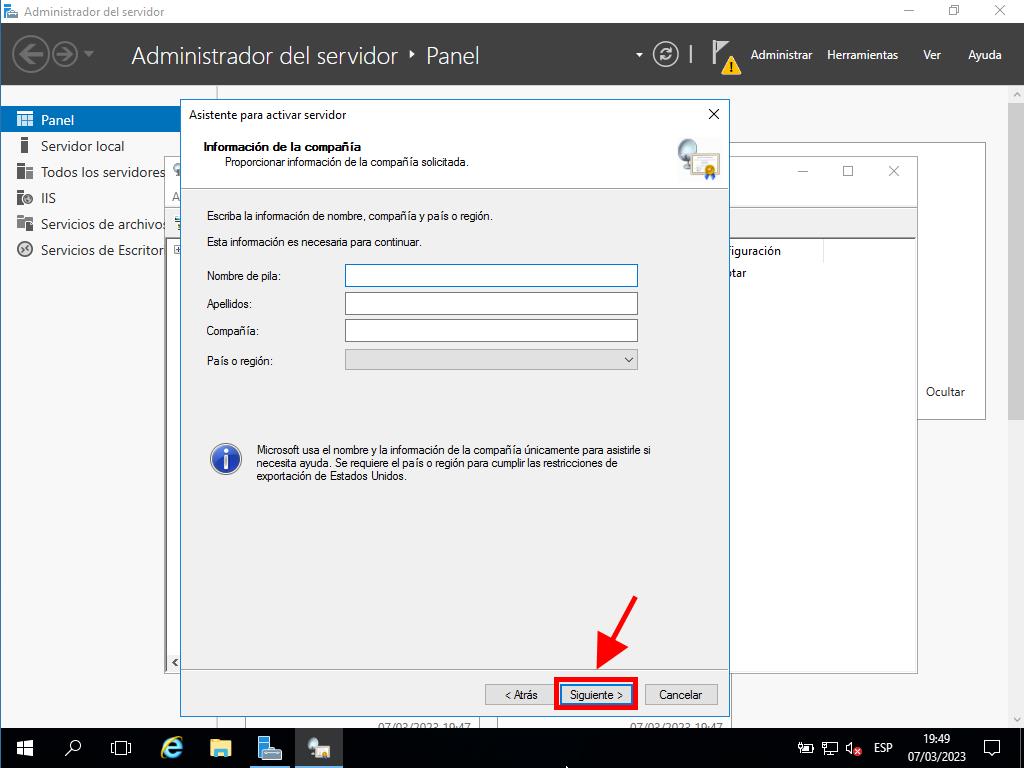Select Servidor local in the sidebar

click(82, 146)
